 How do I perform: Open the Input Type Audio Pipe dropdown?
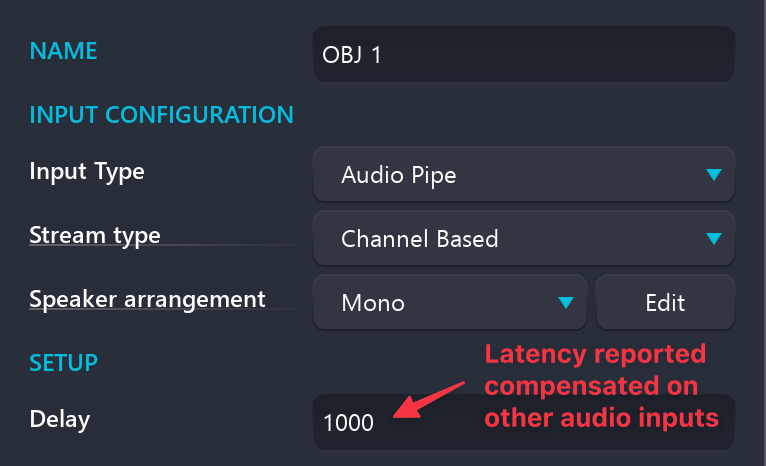point(523,175)
